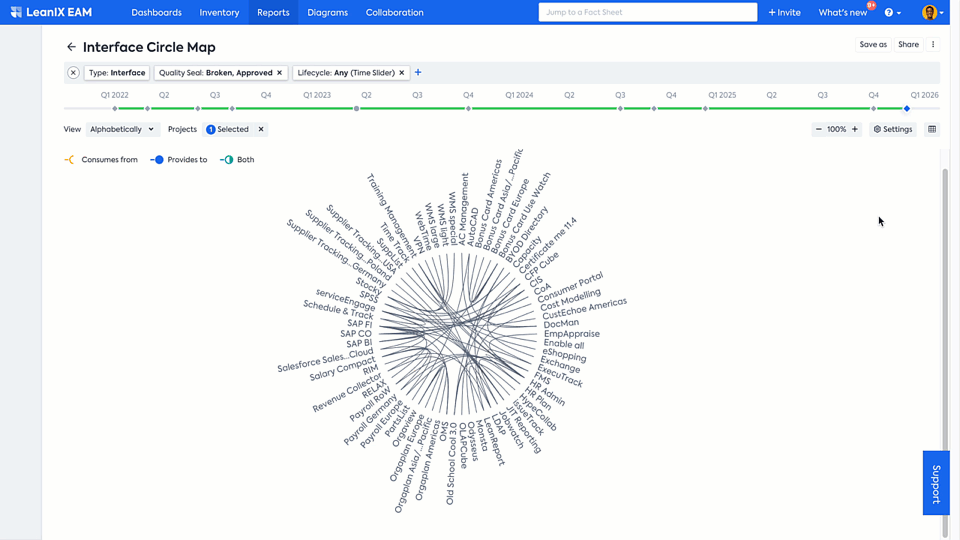
Task: Select the blue time slider handle
Action: pyautogui.click(x=907, y=108)
